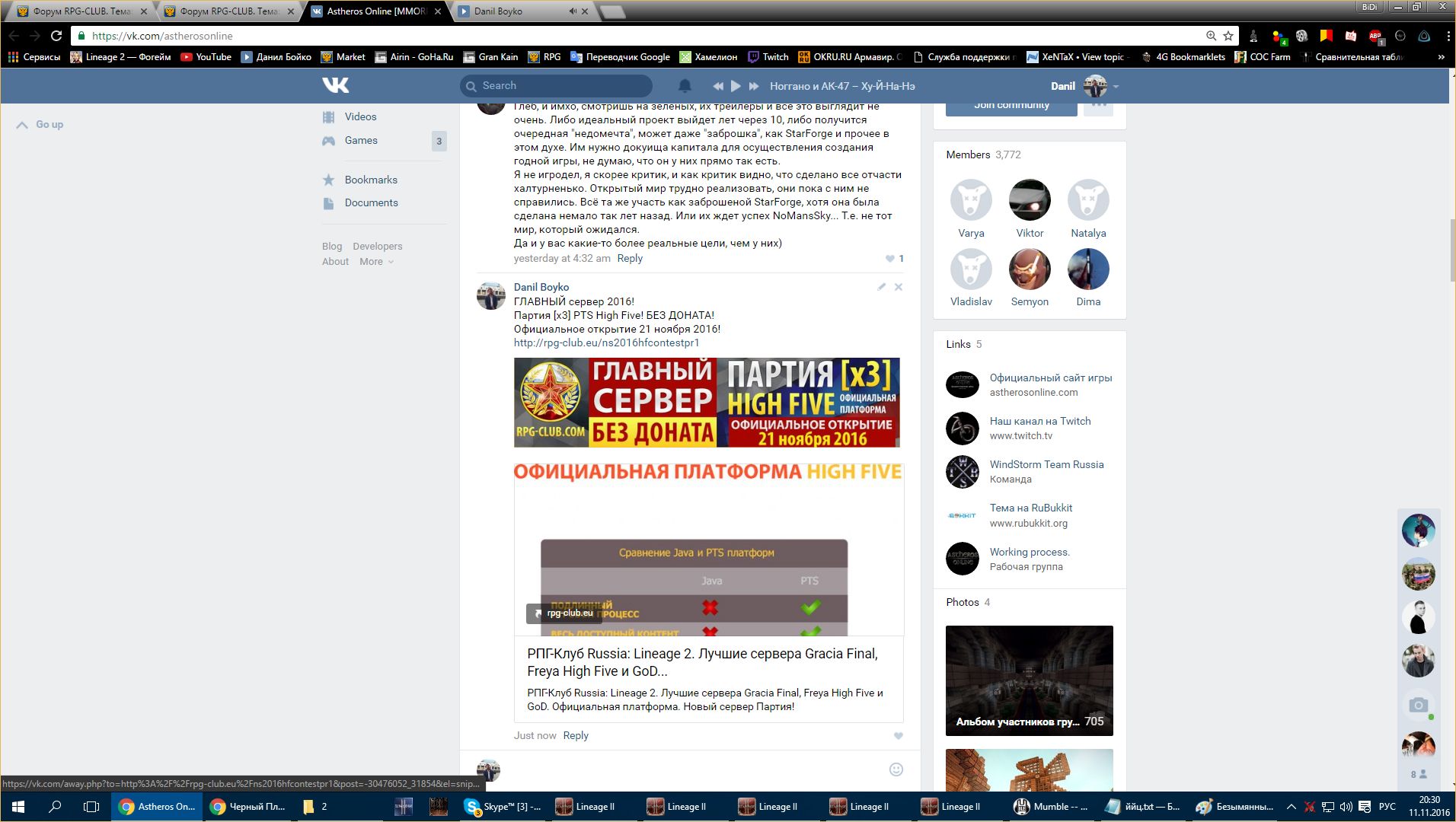Skip to the previous track in the VK header

(717, 86)
